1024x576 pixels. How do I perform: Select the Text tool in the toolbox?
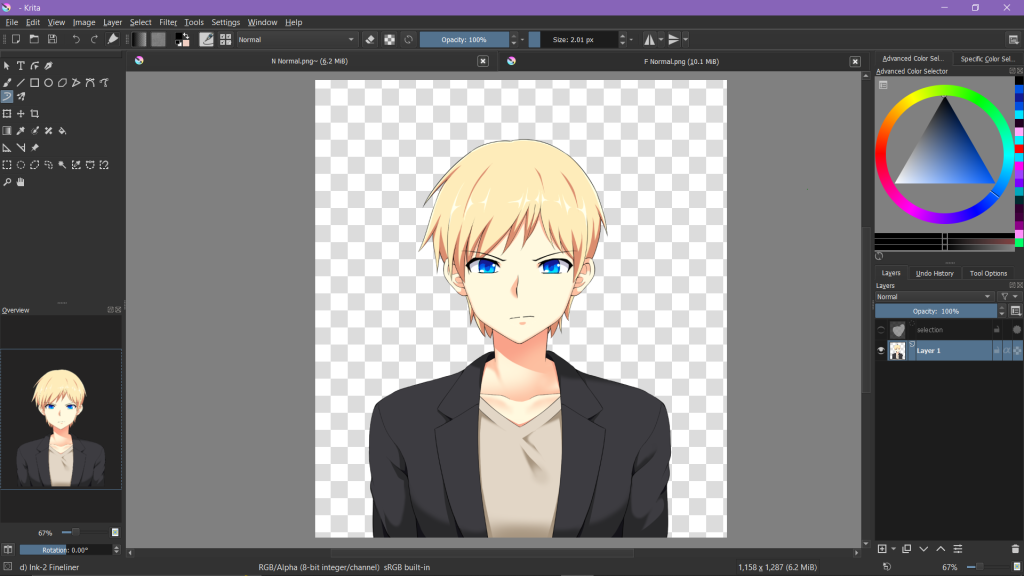(20, 66)
